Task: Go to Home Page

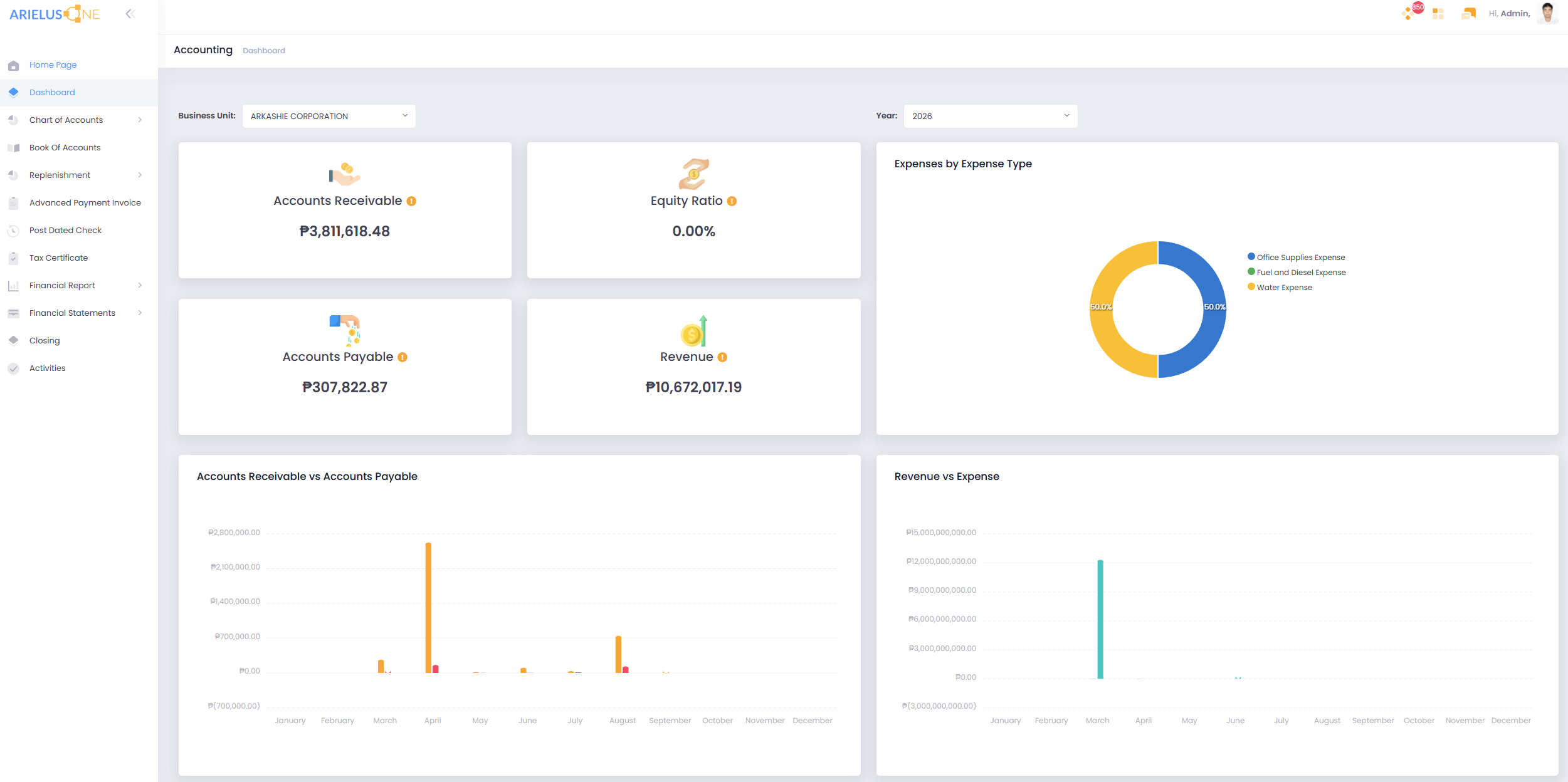Action: click(x=53, y=65)
